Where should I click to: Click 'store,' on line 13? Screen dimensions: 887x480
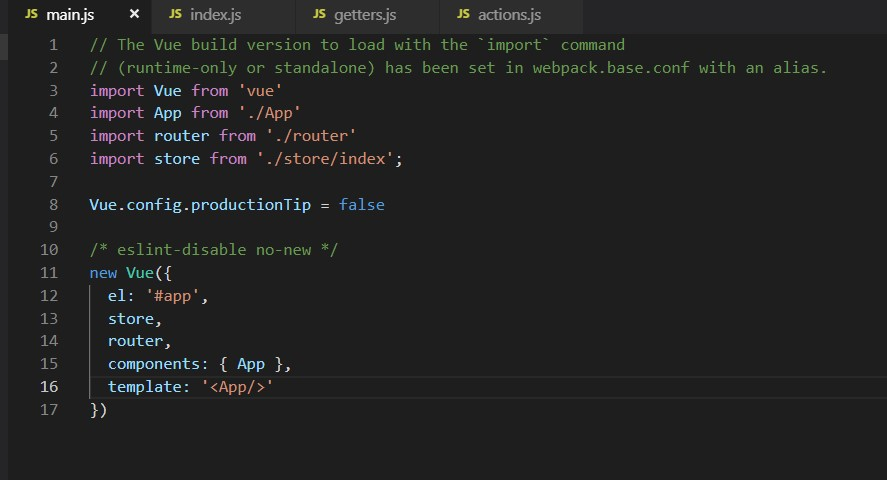tap(135, 319)
